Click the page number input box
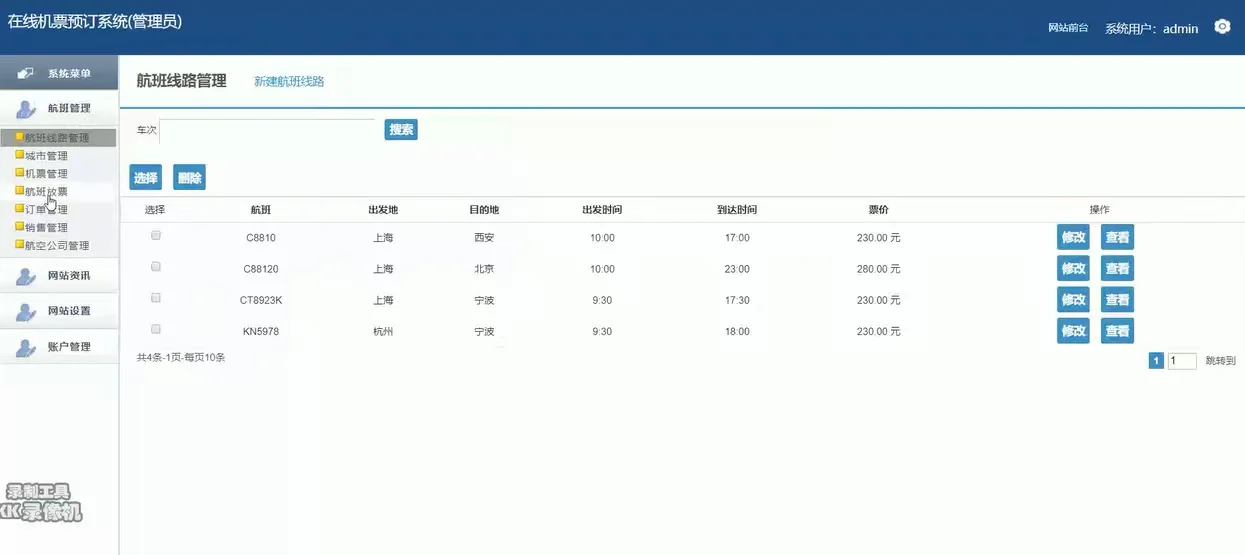1245x555 pixels. point(1182,361)
